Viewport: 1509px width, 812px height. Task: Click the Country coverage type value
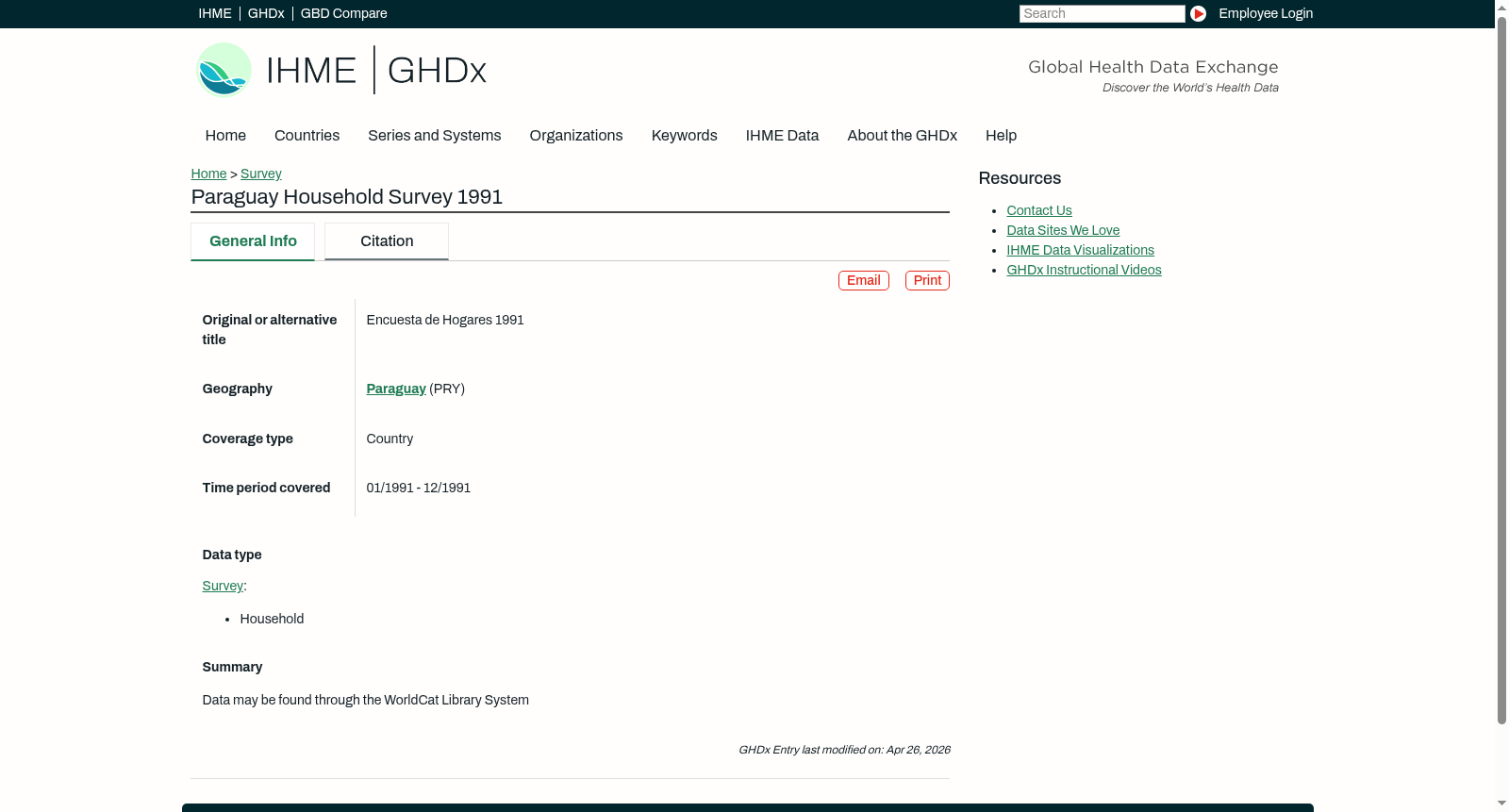pos(390,439)
